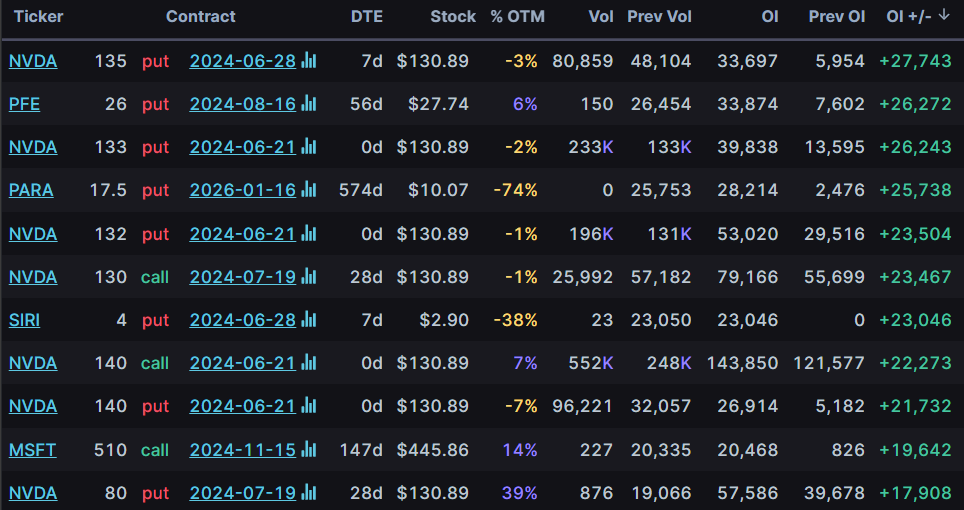This screenshot has width=964, height=510.
Task: Select the 233K volume cell
Action: [590, 147]
